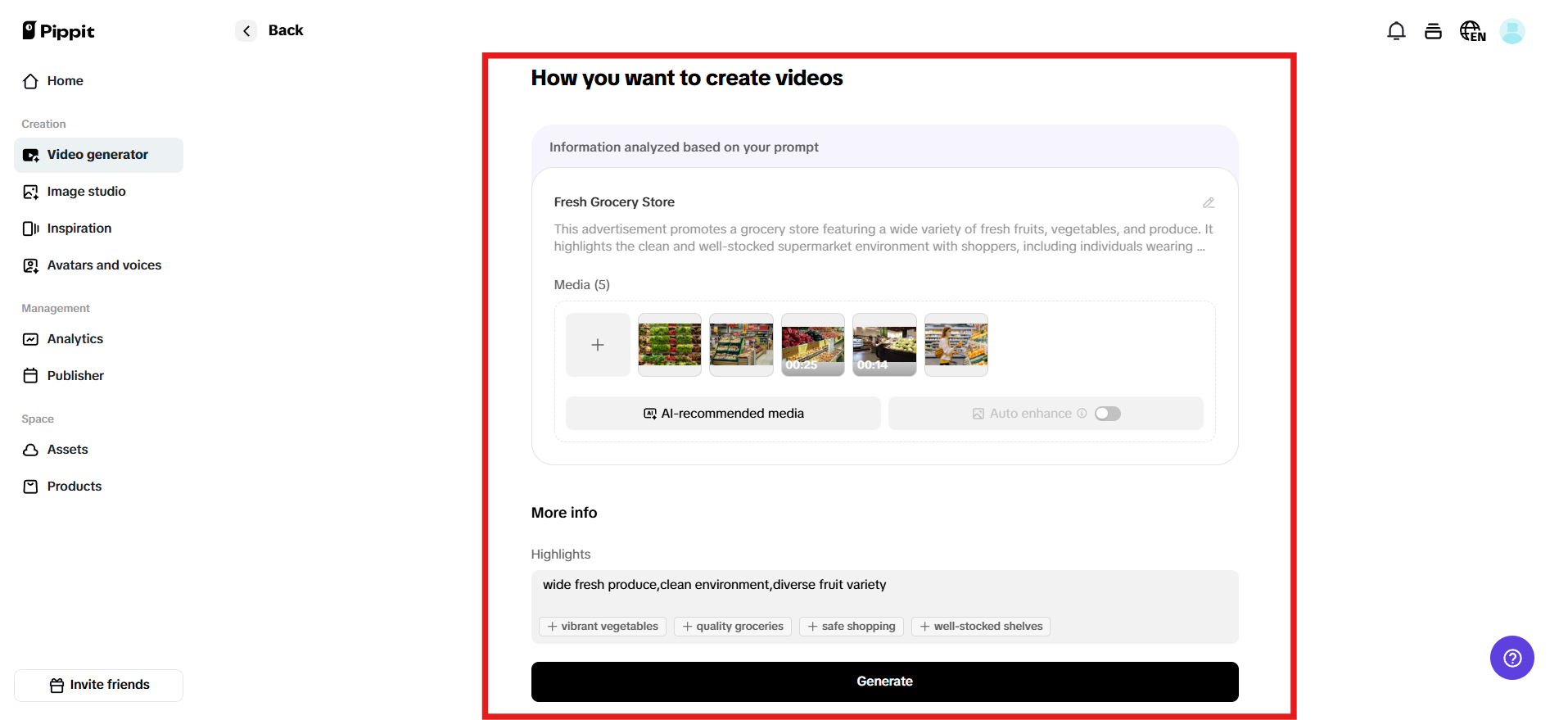Click the Invite friends gift icon
The width and height of the screenshot is (1568, 720).
[x=56, y=686]
